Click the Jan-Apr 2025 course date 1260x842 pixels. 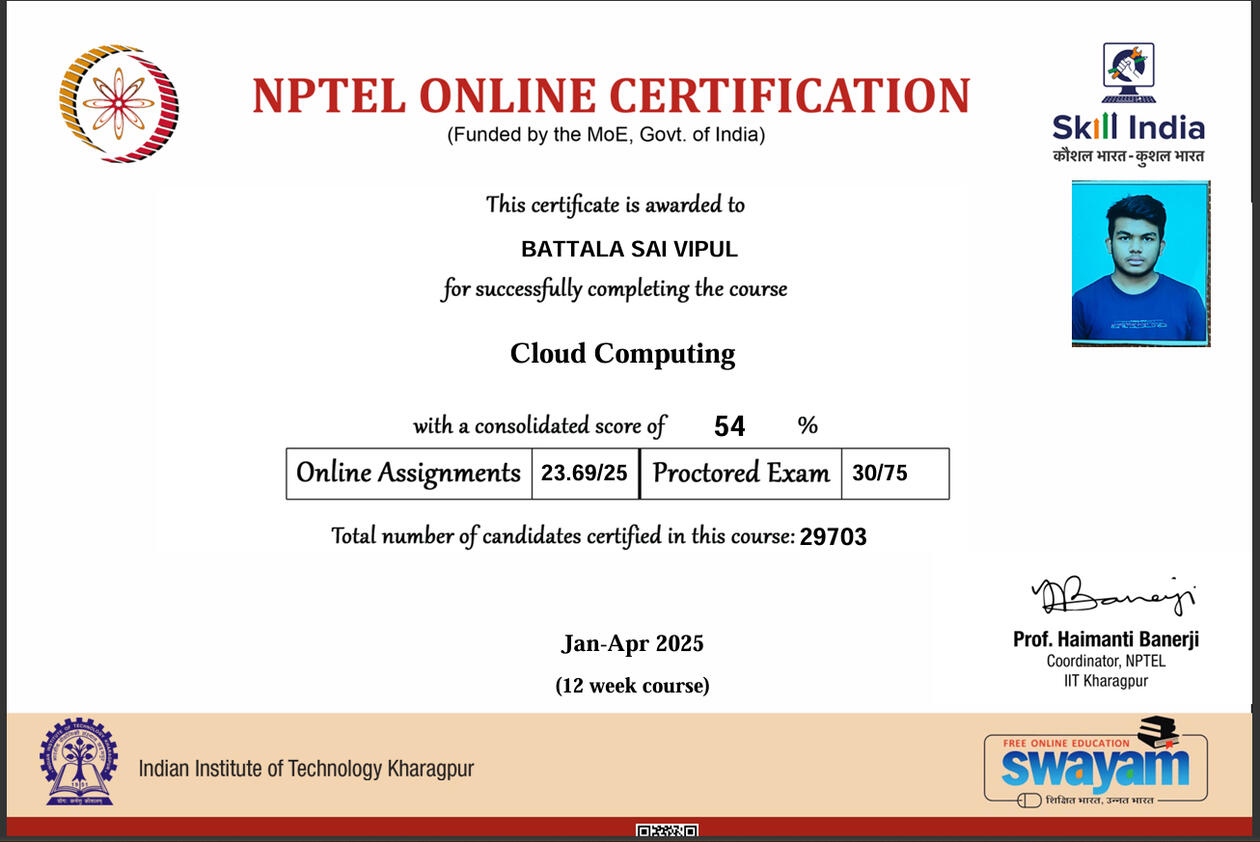[x=632, y=644]
